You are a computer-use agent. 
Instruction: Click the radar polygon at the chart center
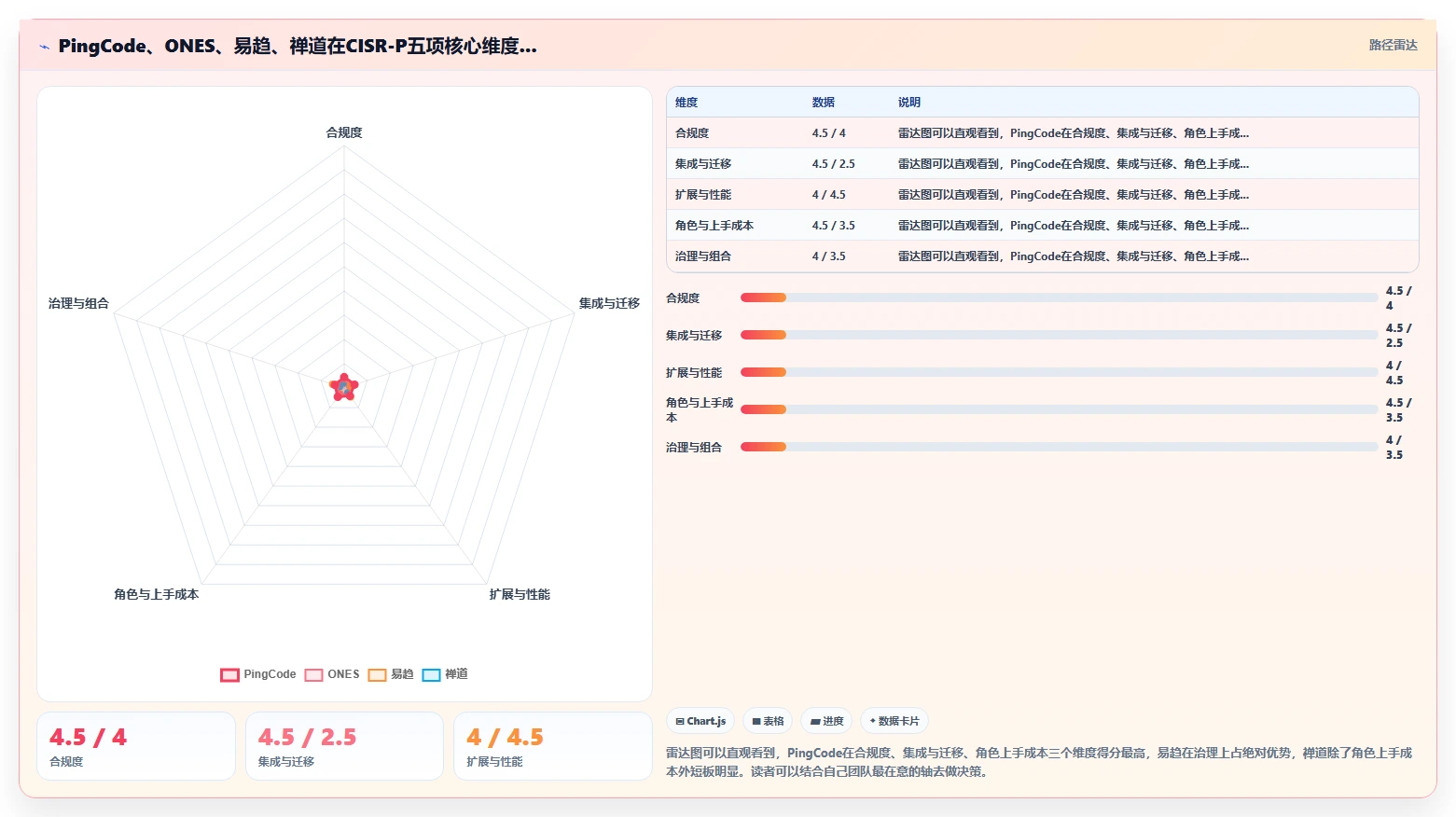(x=344, y=387)
